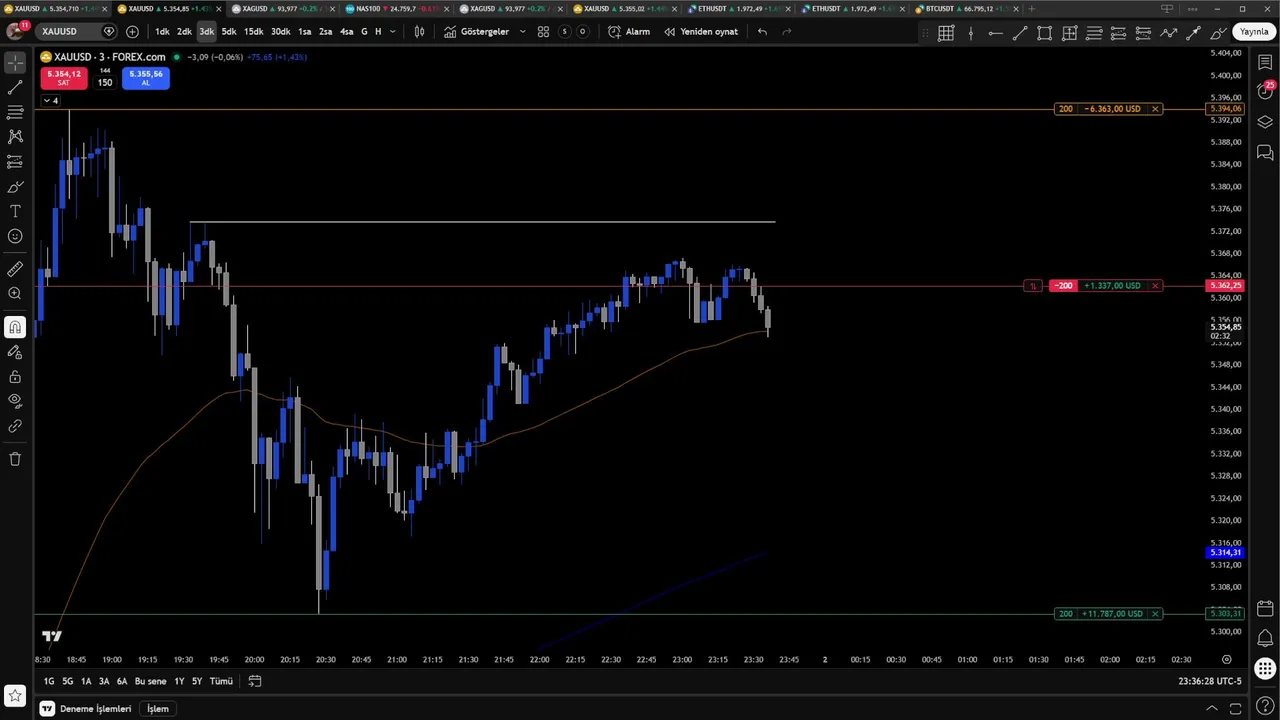Click the Alarm button
1280x720 pixels.
[629, 32]
